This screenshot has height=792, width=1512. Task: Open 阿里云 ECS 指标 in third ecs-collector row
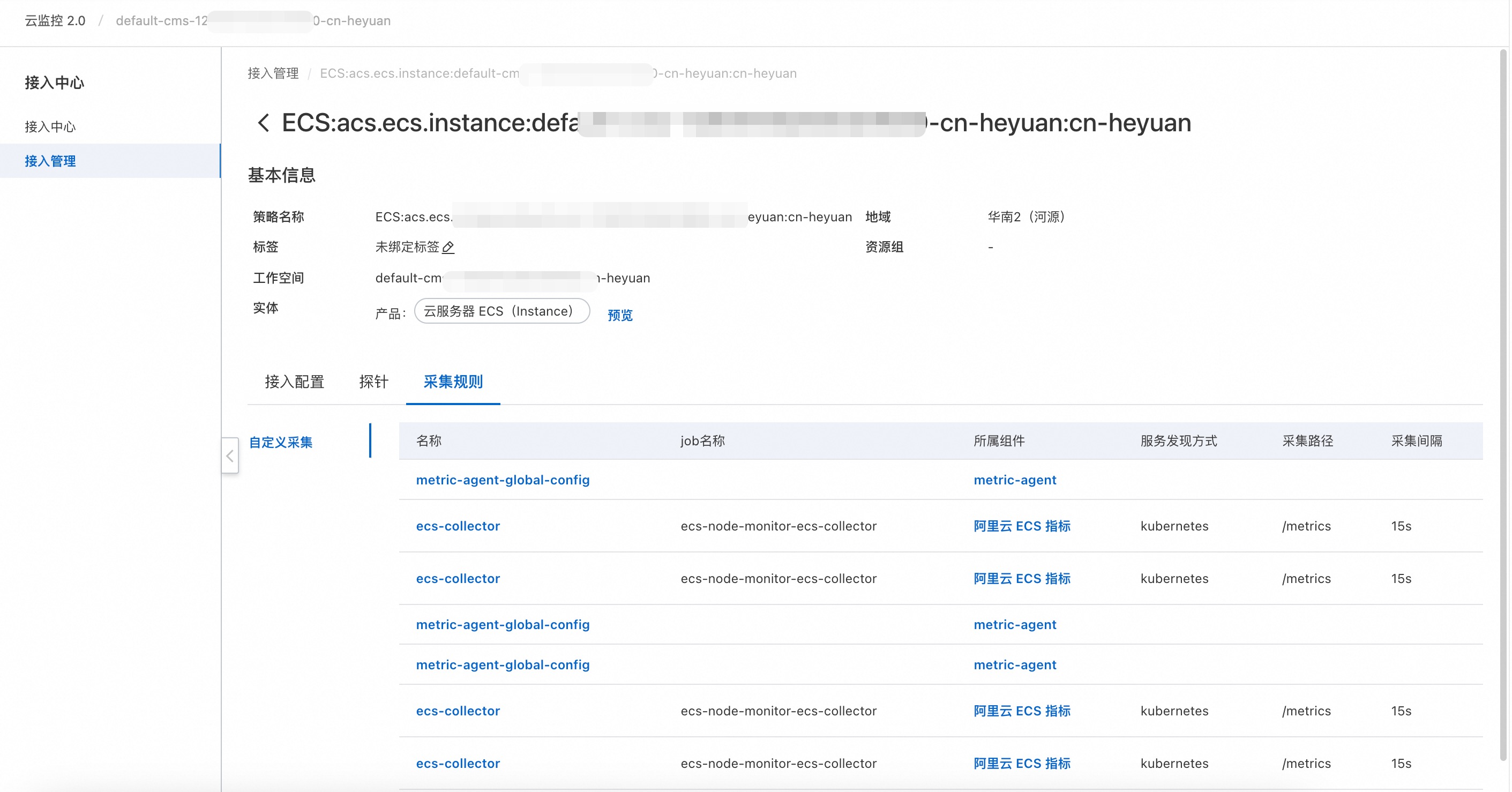1022,711
